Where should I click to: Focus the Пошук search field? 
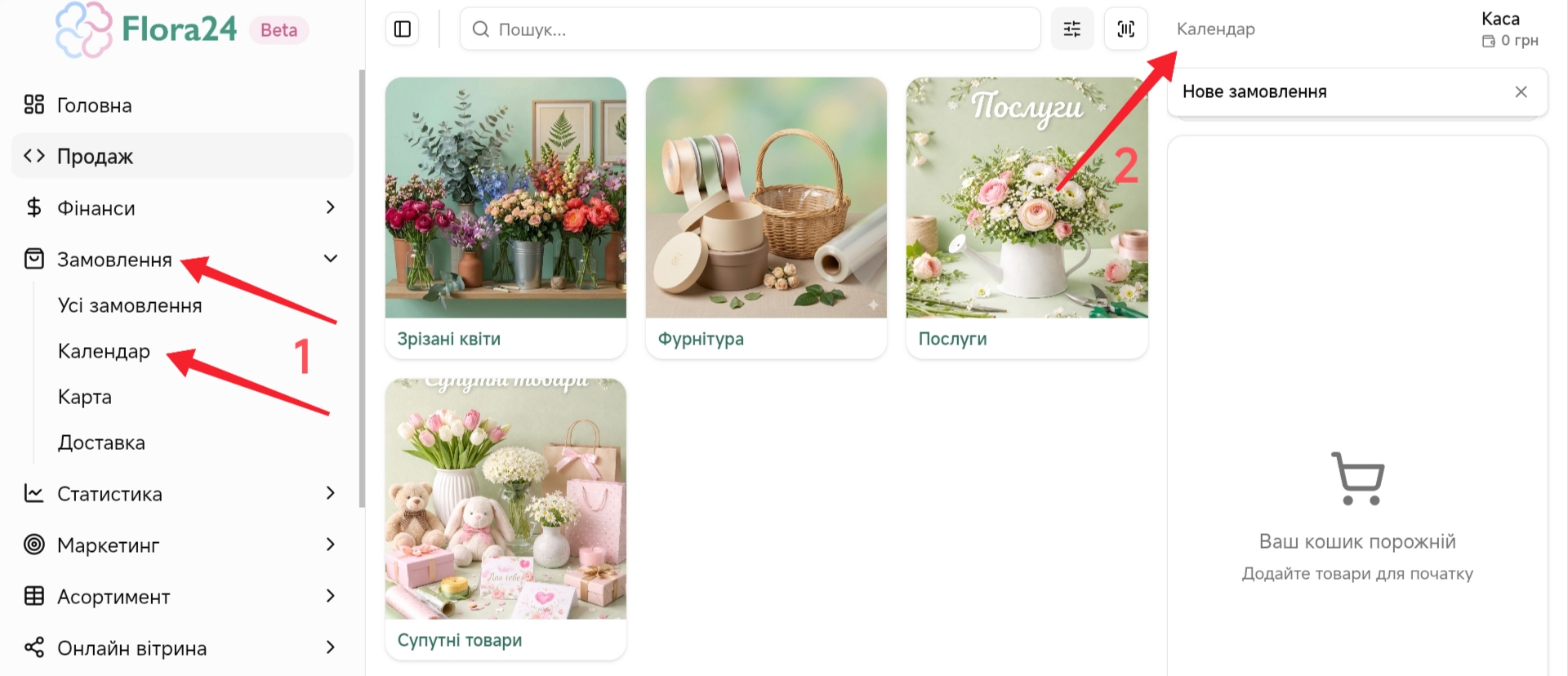(751, 29)
